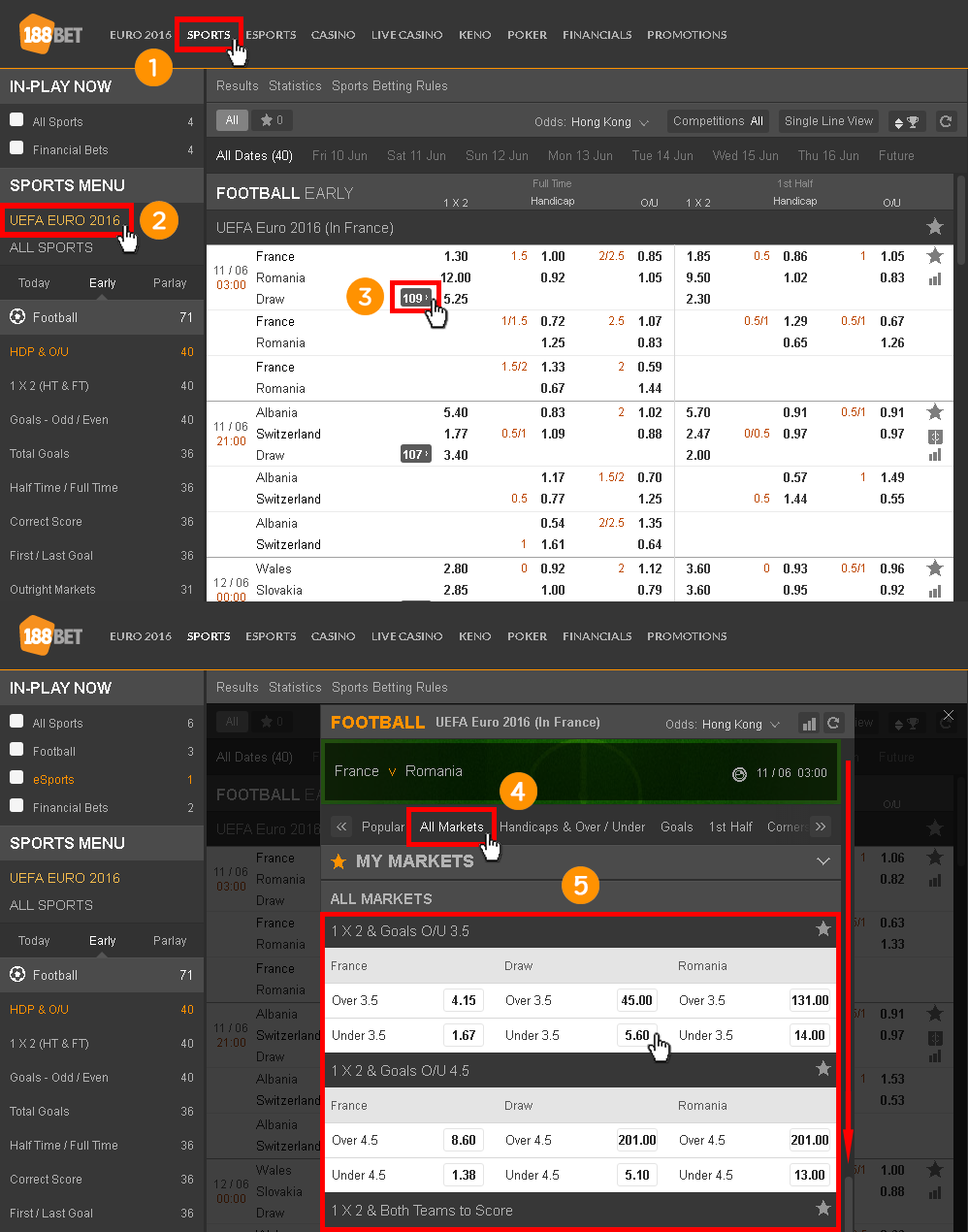Image resolution: width=968 pixels, height=1232 pixels.
Task: Favorite the UEFA Euro 2016 (In France) league in the upper screenshot
Action: [x=935, y=227]
